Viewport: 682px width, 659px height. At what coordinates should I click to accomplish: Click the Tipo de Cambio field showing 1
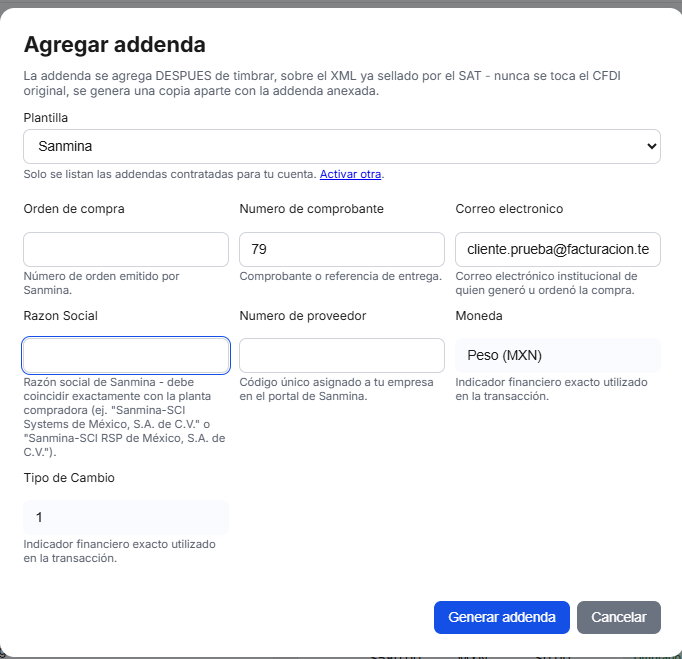tap(126, 517)
